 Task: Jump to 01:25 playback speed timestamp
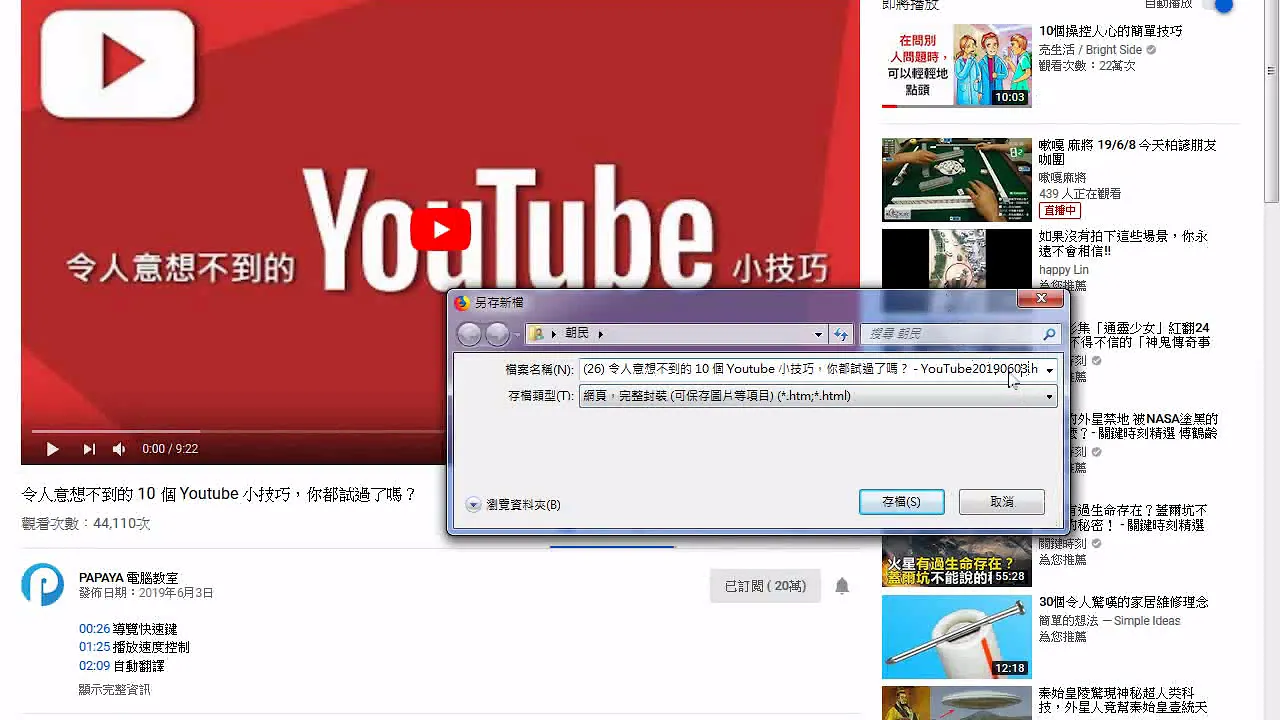click(94, 647)
